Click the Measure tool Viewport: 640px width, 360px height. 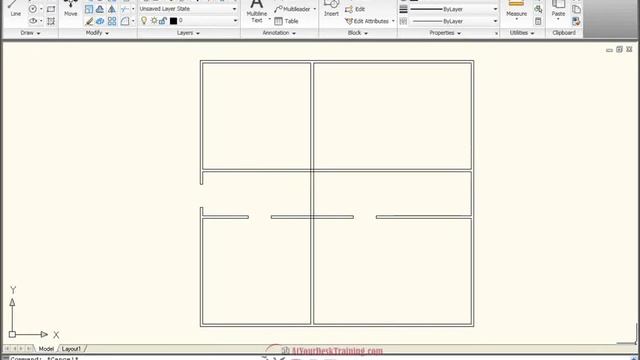(516, 9)
